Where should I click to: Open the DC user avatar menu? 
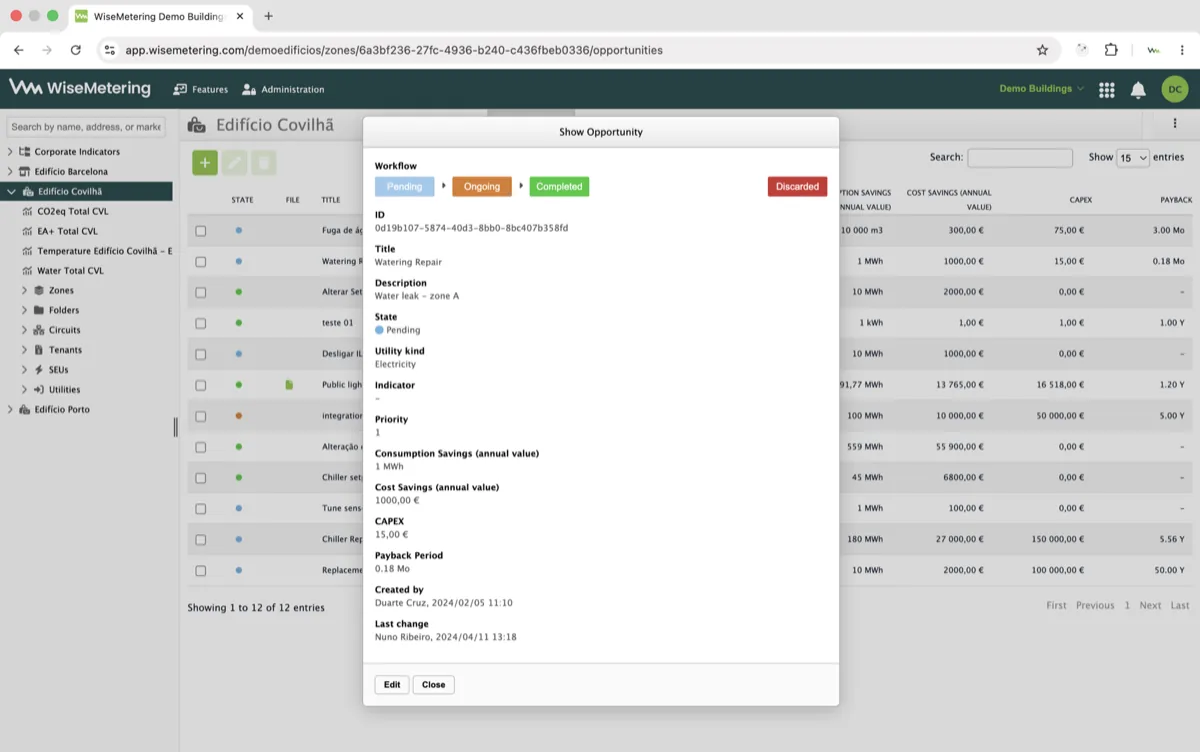(1175, 89)
